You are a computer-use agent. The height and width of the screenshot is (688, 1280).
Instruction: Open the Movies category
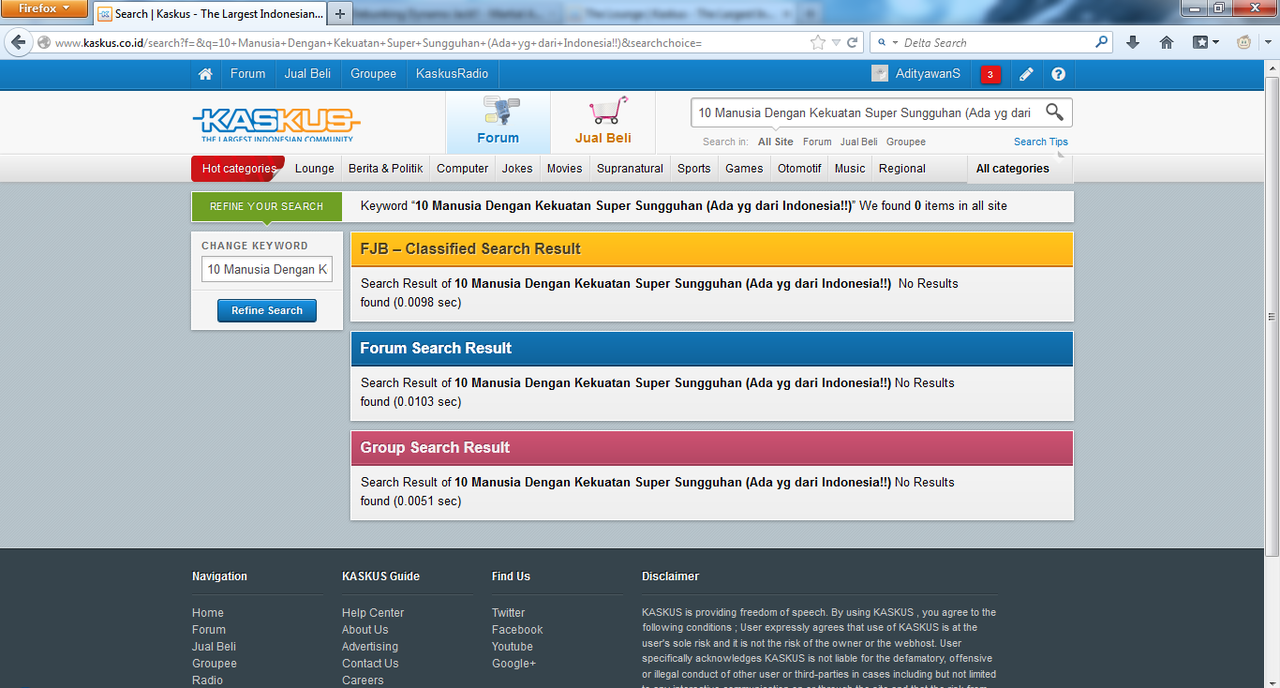pos(565,169)
